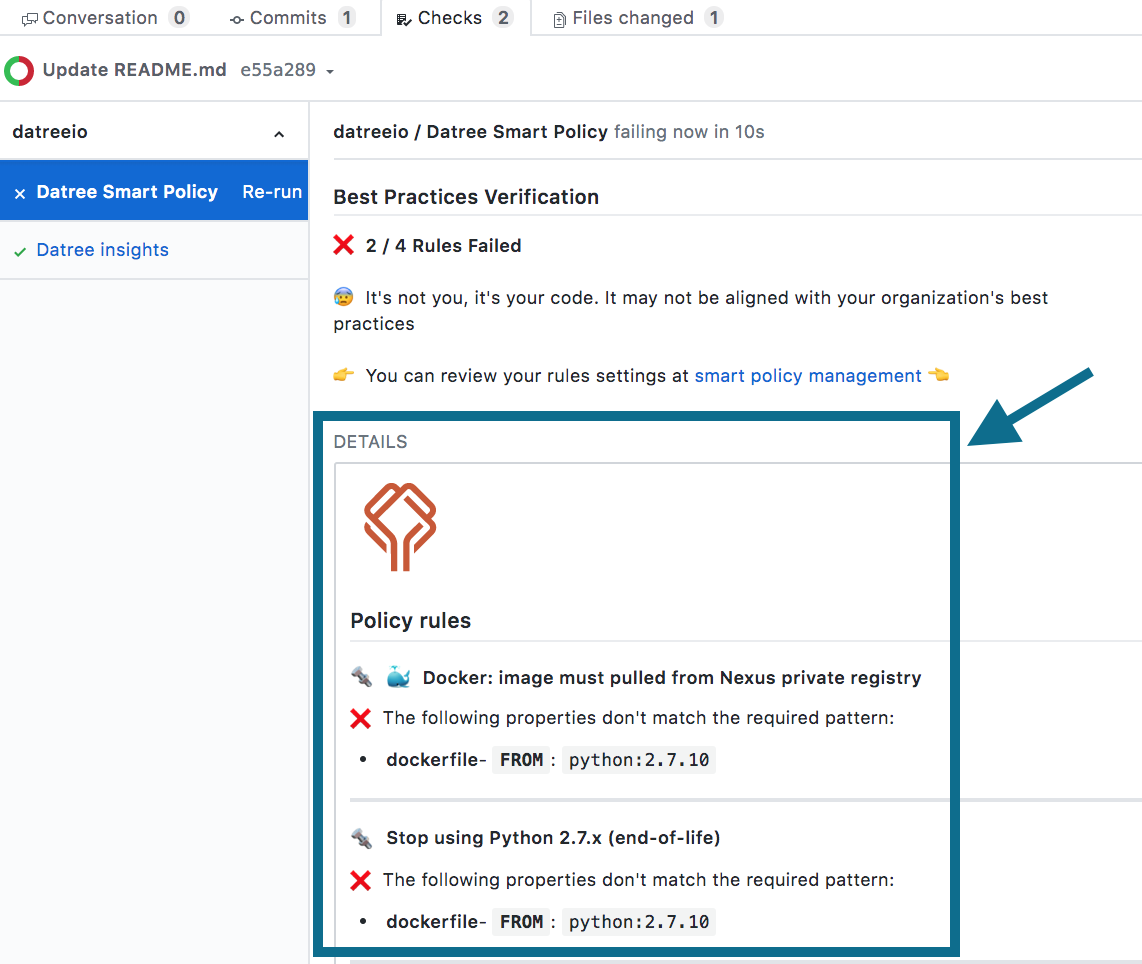Screen dimensions: 1142x964
Task: Click the Checks tab
Action: (450, 18)
